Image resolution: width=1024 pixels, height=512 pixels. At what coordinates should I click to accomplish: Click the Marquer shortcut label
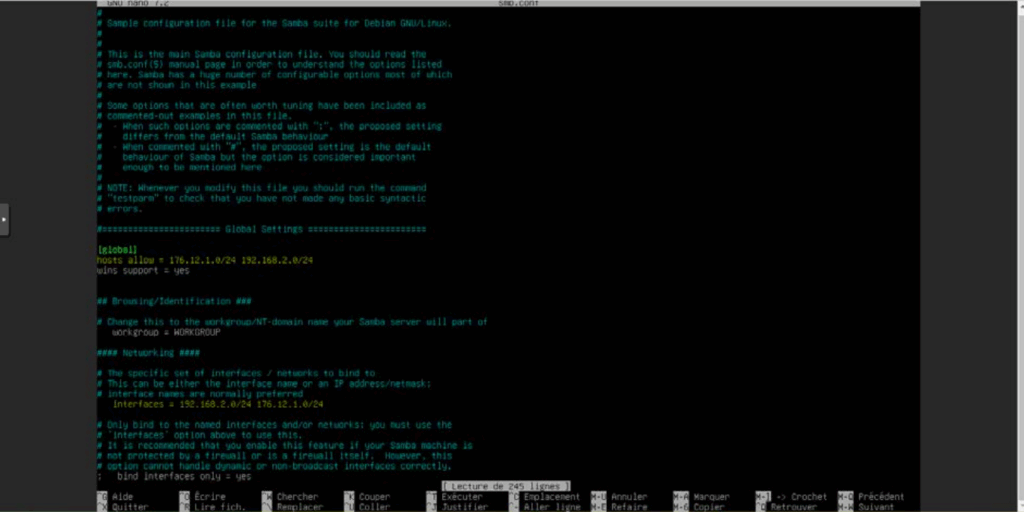click(x=711, y=497)
